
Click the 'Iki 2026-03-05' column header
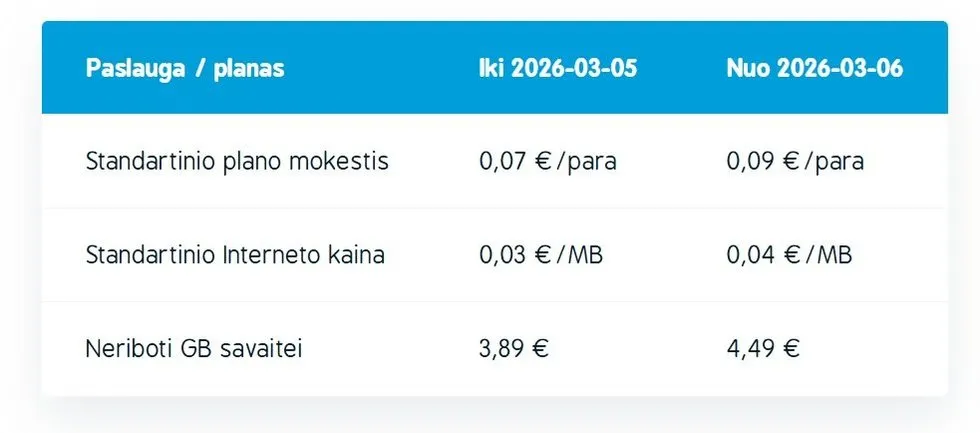tap(558, 69)
